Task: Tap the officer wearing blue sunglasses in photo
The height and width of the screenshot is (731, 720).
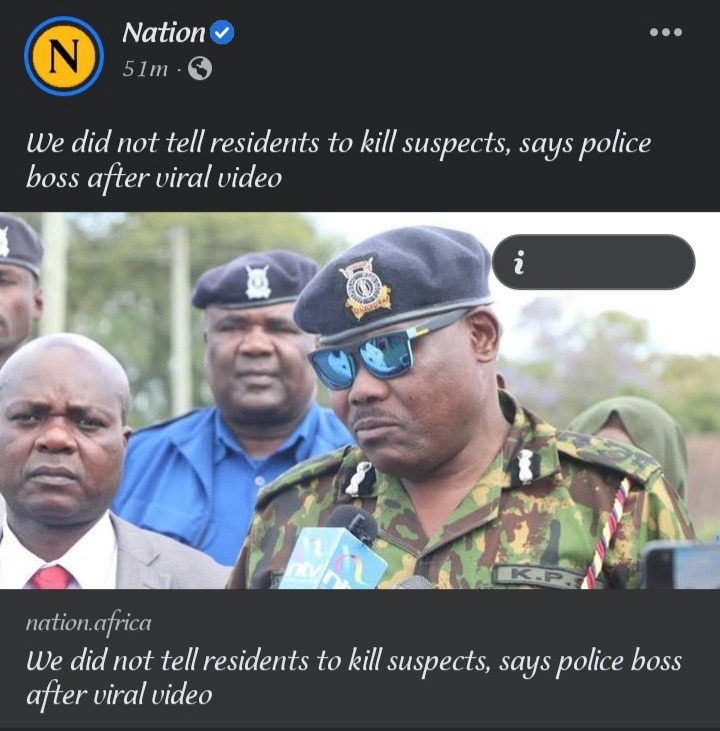Action: [459, 410]
